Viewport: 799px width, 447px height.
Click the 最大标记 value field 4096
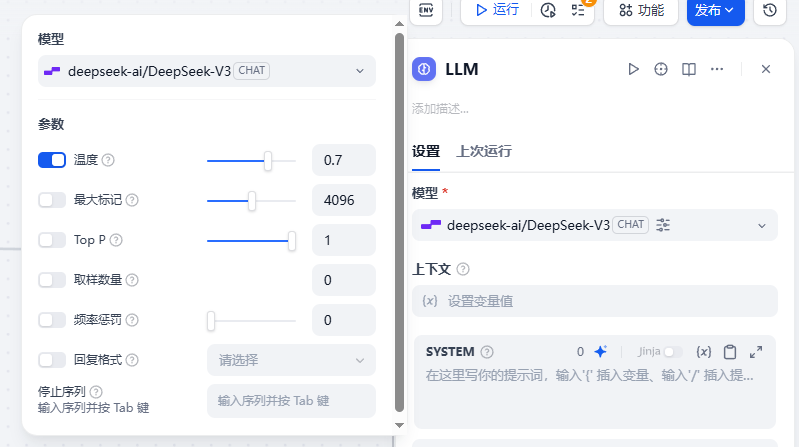(x=344, y=200)
